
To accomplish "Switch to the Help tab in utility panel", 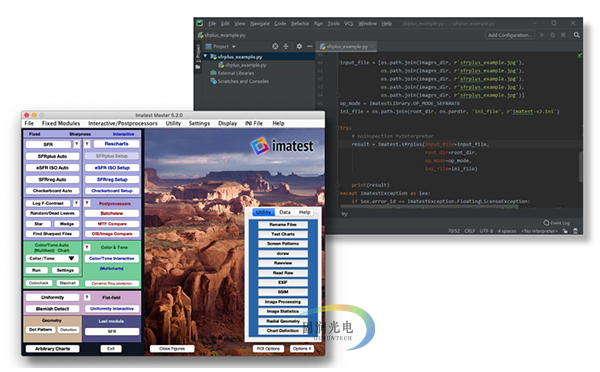I will click(x=305, y=212).
